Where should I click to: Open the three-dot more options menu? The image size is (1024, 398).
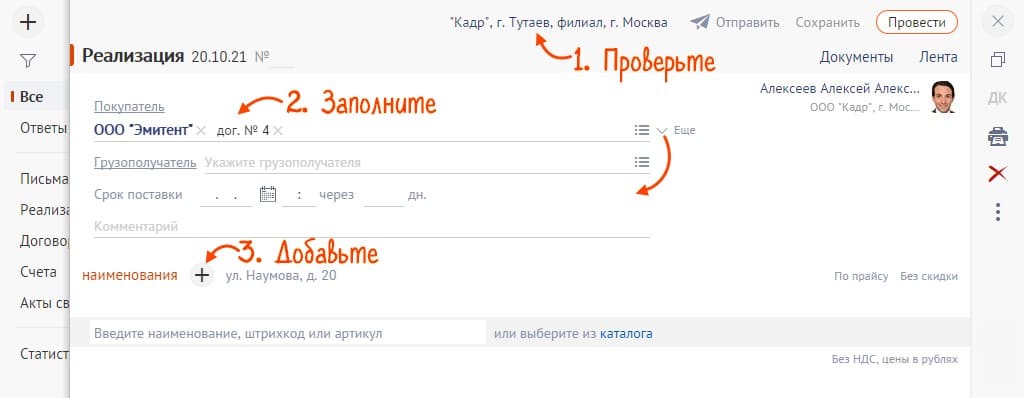point(997,212)
